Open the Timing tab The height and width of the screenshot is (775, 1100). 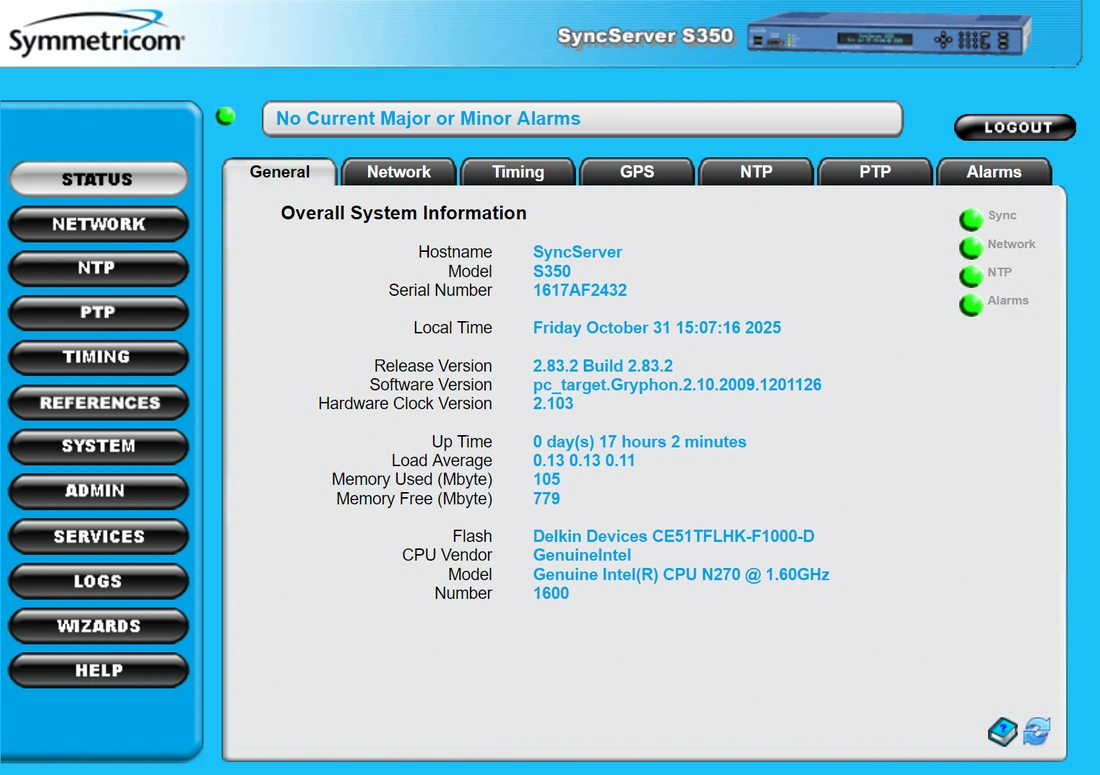click(517, 172)
